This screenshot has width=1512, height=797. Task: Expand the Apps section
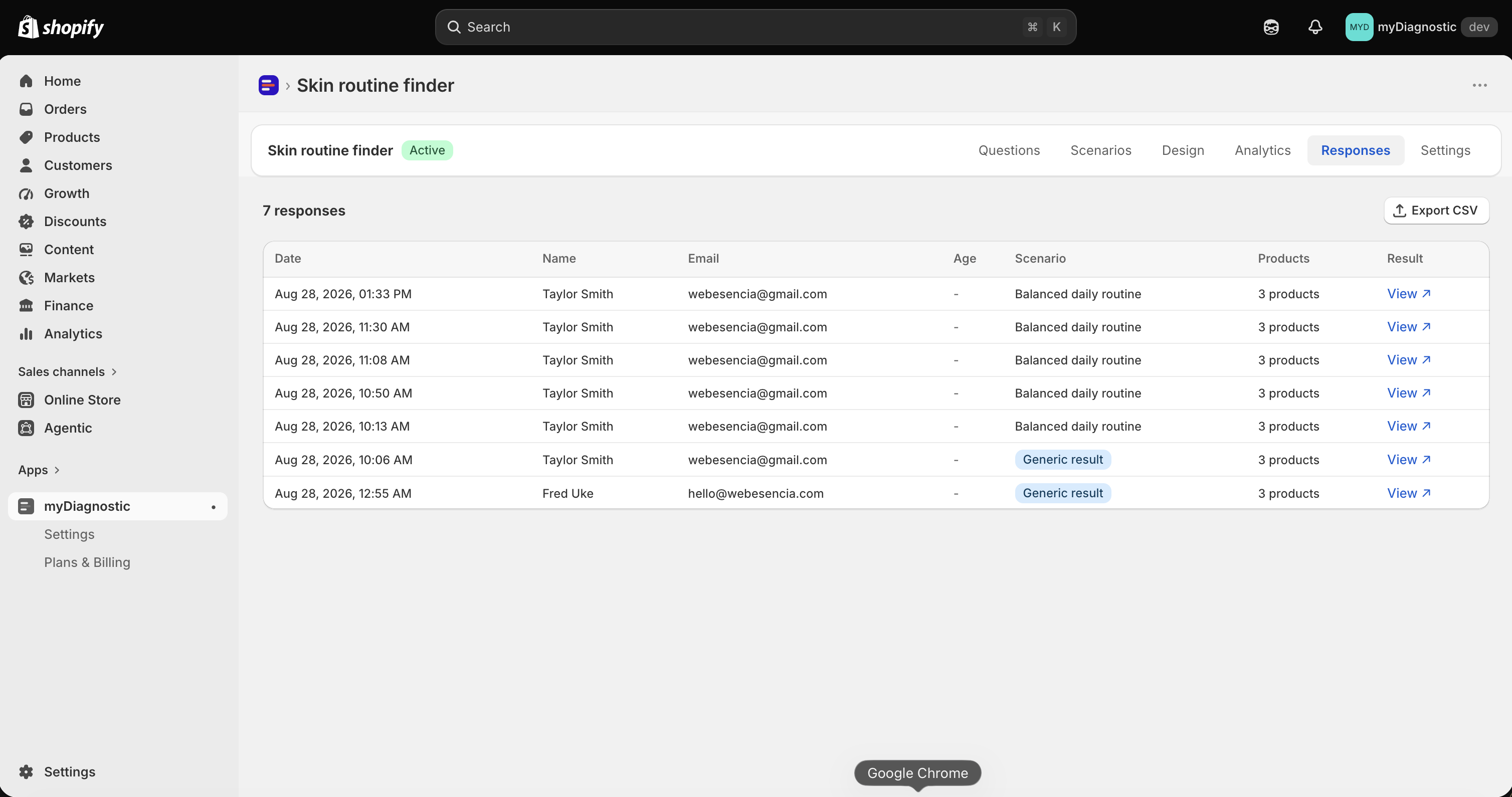pyautogui.click(x=39, y=470)
